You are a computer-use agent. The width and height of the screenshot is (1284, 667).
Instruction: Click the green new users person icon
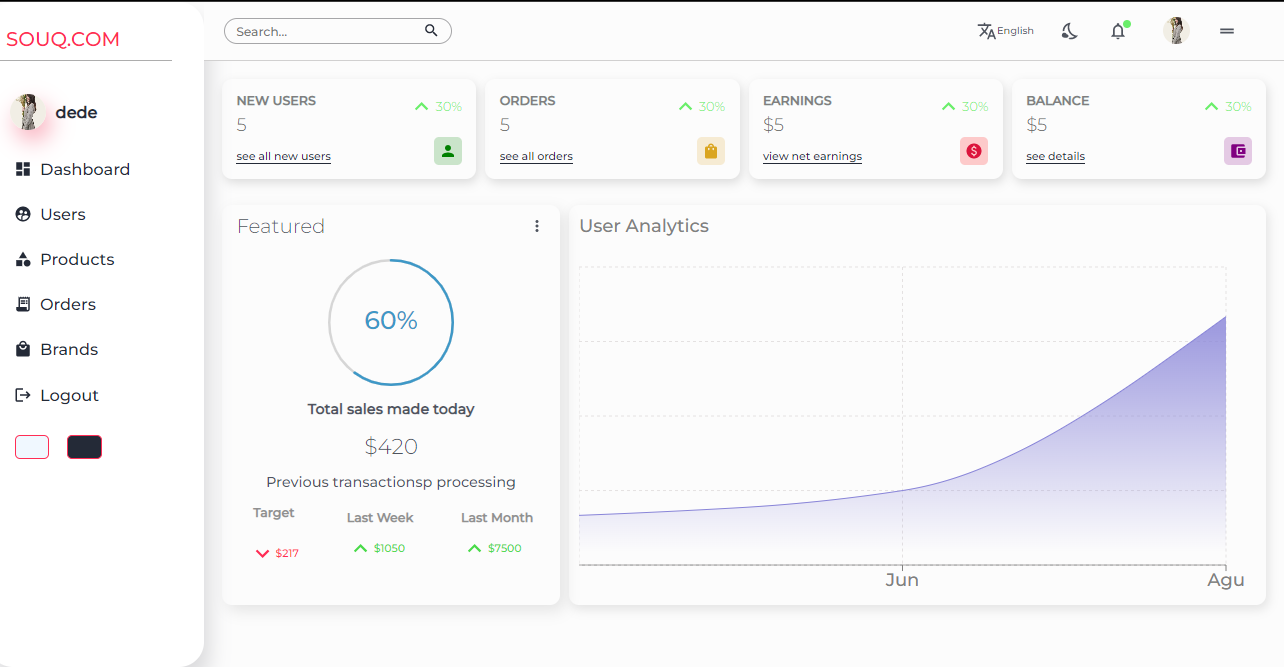click(447, 151)
